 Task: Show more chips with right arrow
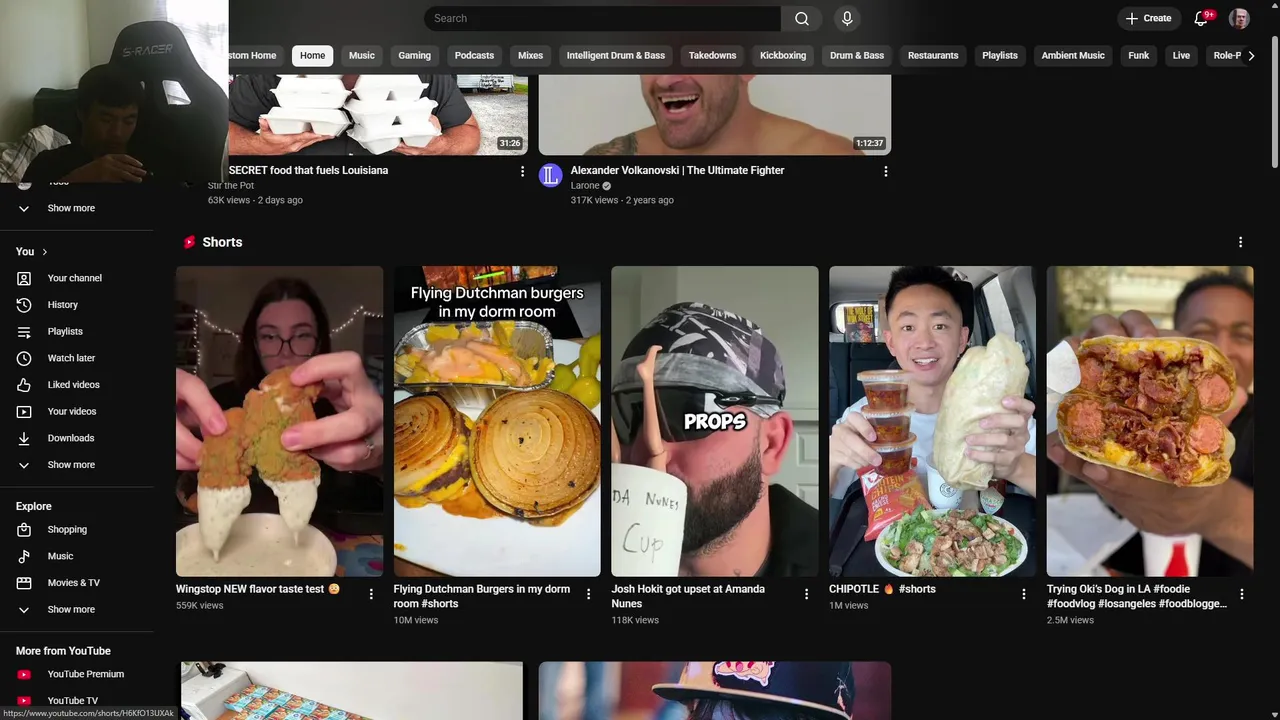click(1251, 55)
